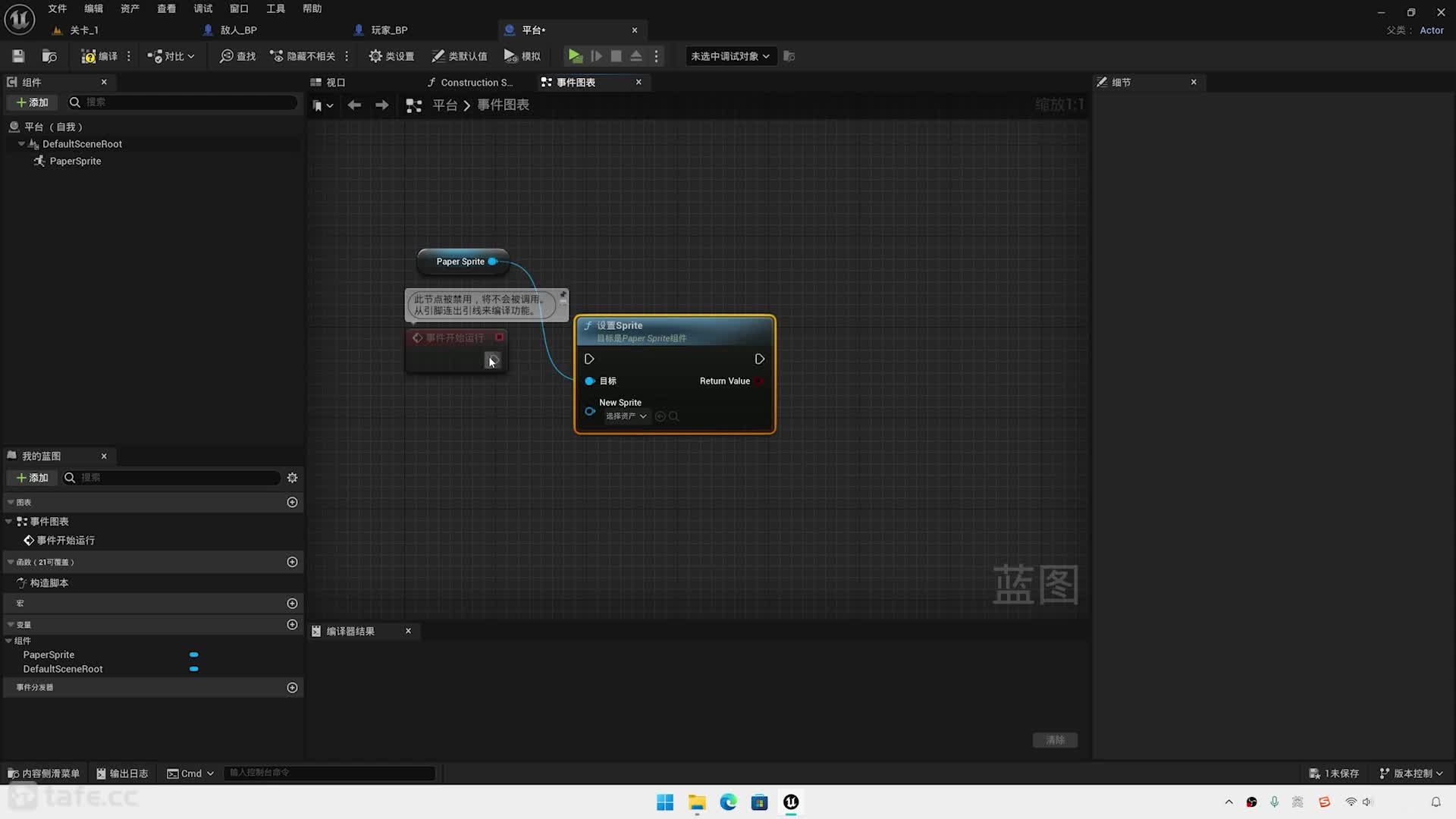Add new variable with plus icon
The height and width of the screenshot is (819, 1456).
tap(292, 624)
